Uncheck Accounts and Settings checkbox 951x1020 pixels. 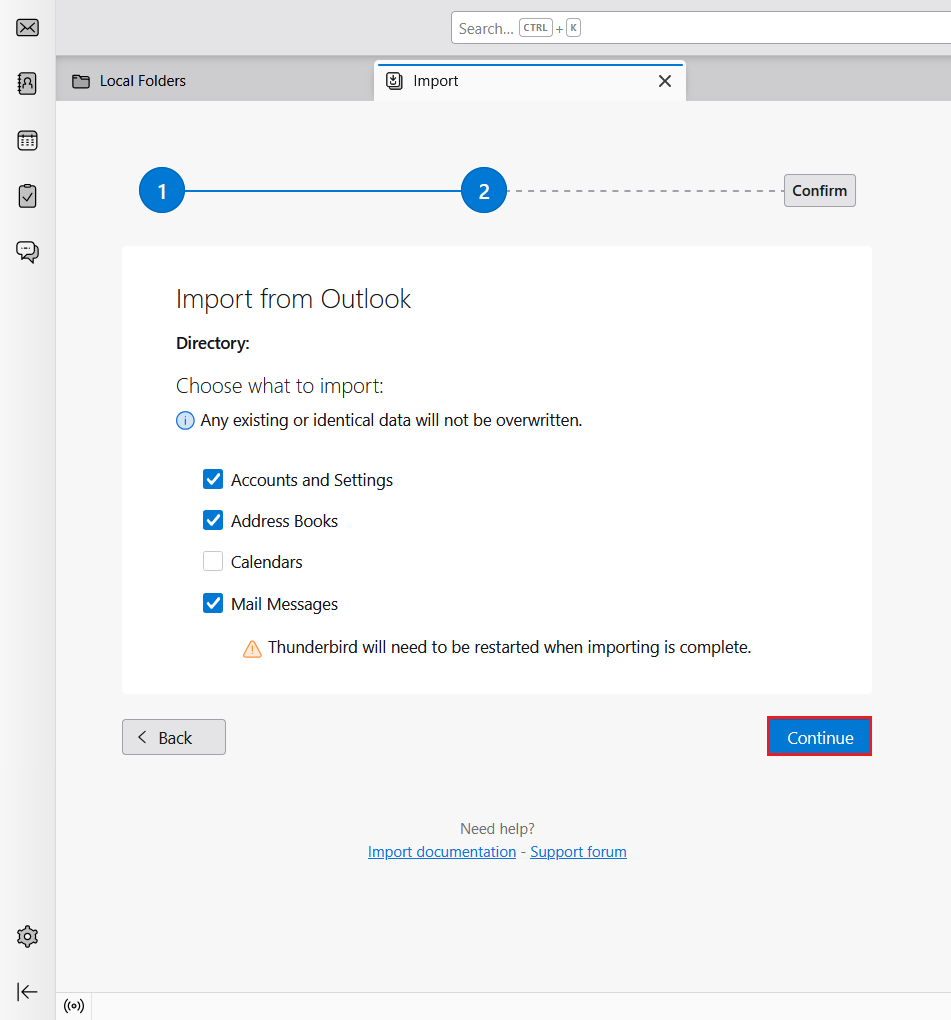point(213,479)
